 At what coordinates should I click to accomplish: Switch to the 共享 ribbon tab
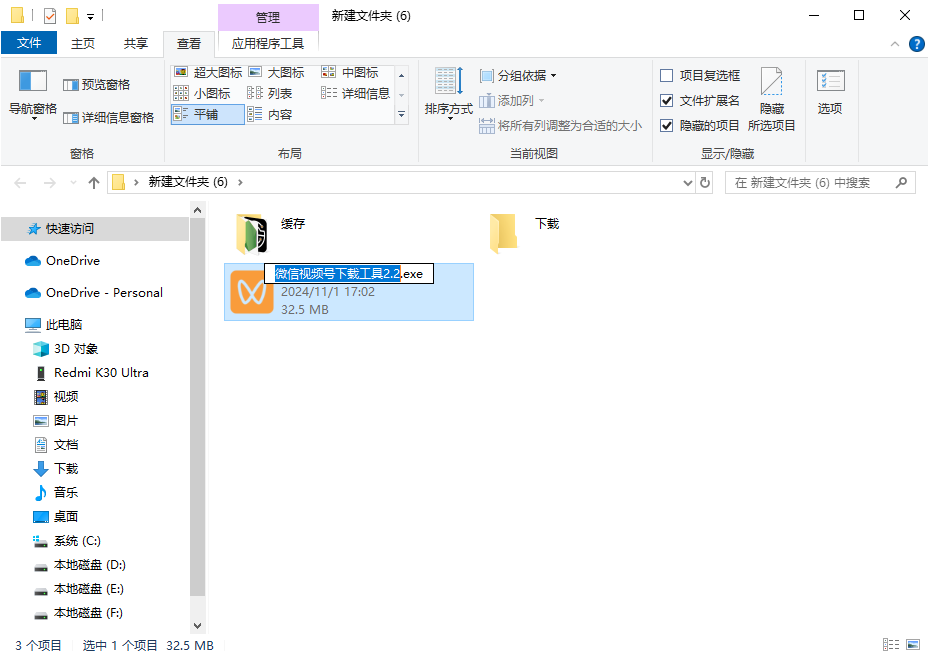click(x=135, y=43)
